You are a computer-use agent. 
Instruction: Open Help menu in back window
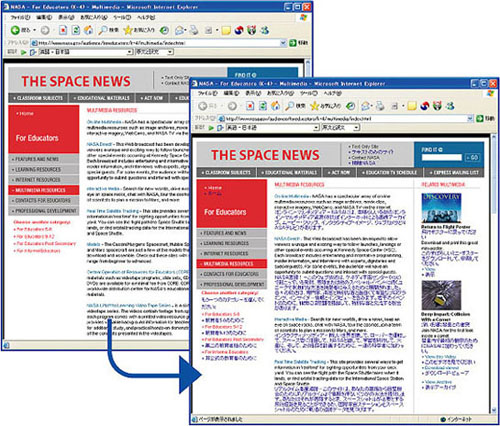tap(146, 17)
